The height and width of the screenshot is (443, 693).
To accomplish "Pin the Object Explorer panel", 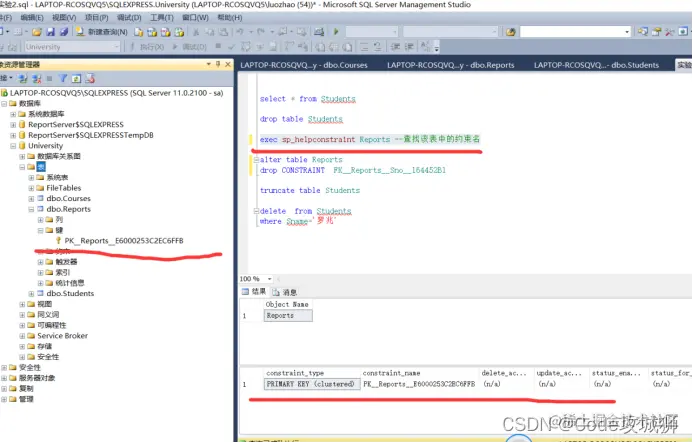I will click(218, 65).
